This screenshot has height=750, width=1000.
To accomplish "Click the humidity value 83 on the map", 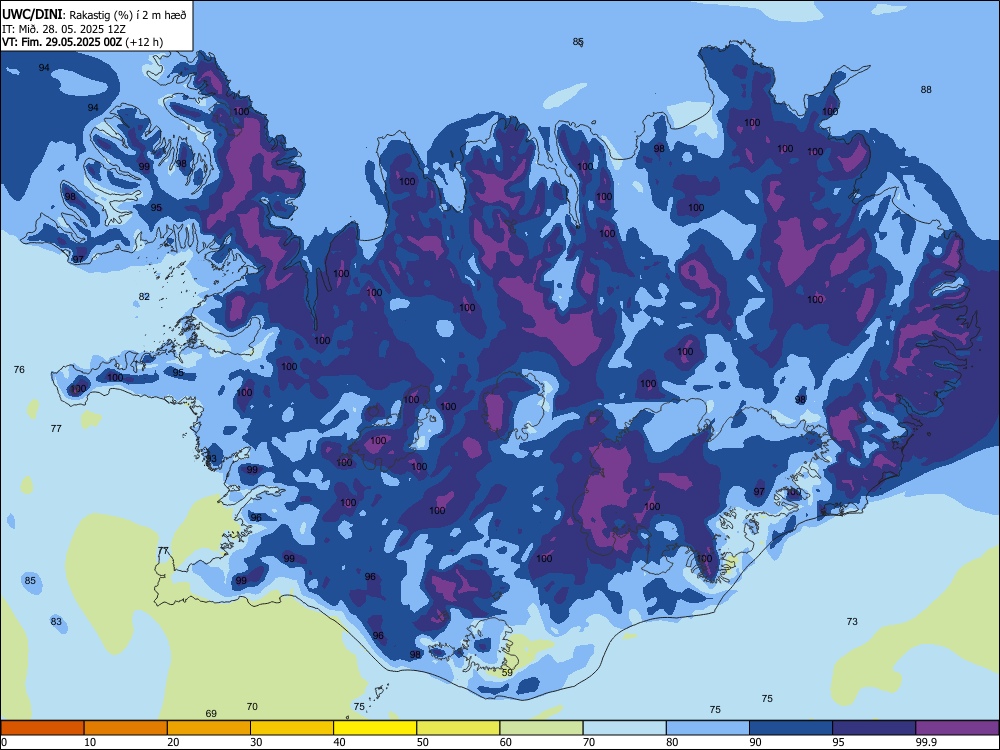I will click(x=56, y=622).
